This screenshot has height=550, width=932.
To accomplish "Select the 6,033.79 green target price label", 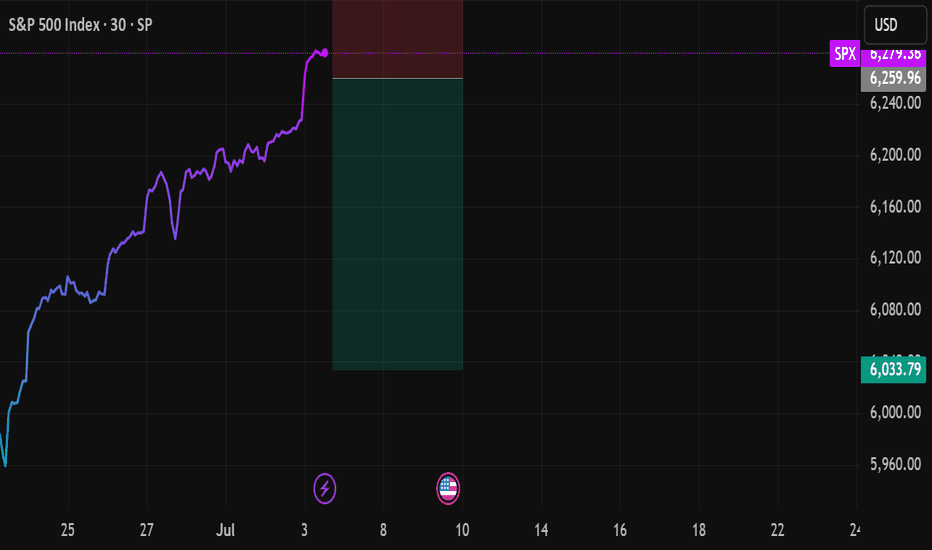I will point(893,369).
